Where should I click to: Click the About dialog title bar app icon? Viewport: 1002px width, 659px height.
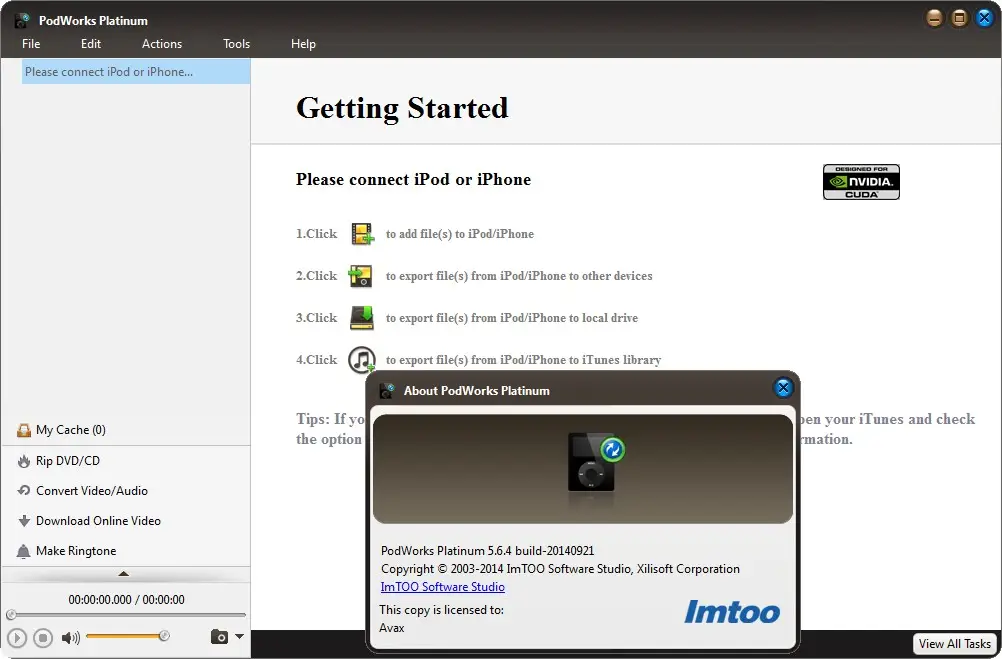coord(387,391)
